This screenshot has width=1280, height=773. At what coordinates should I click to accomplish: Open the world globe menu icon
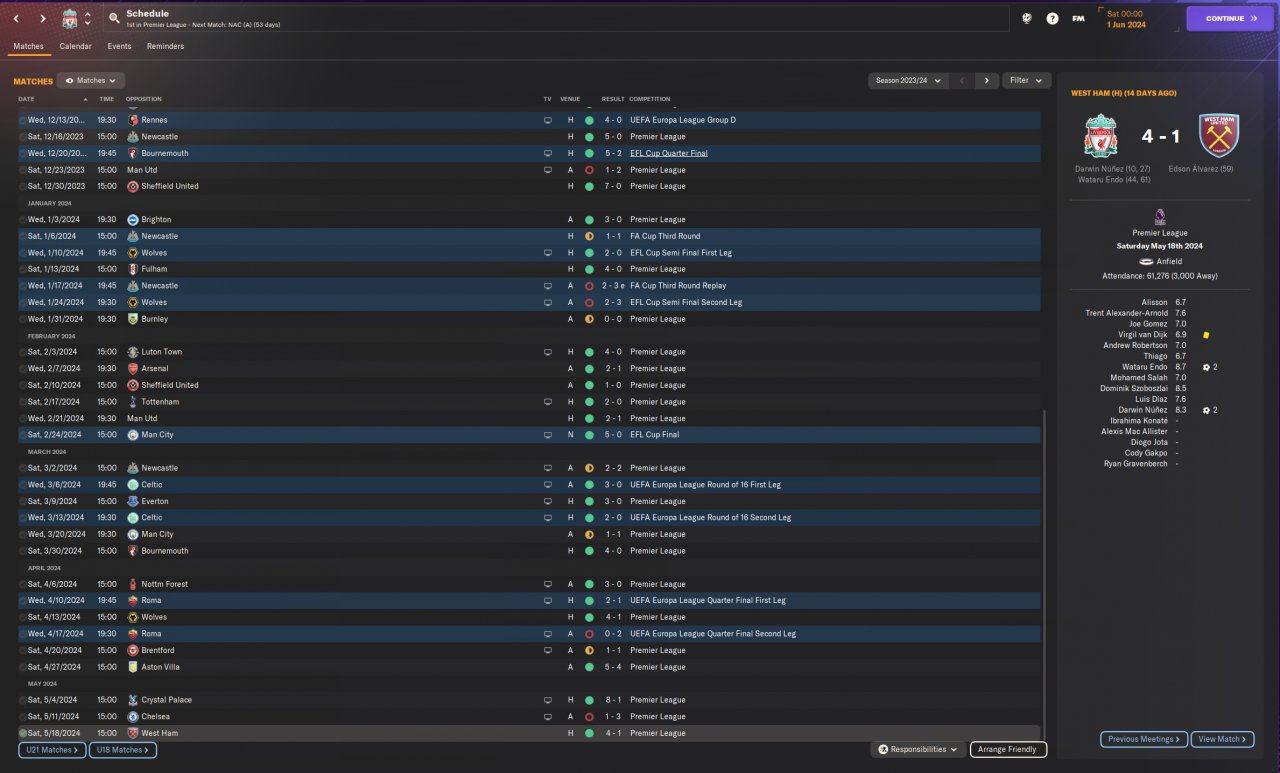coord(1027,18)
